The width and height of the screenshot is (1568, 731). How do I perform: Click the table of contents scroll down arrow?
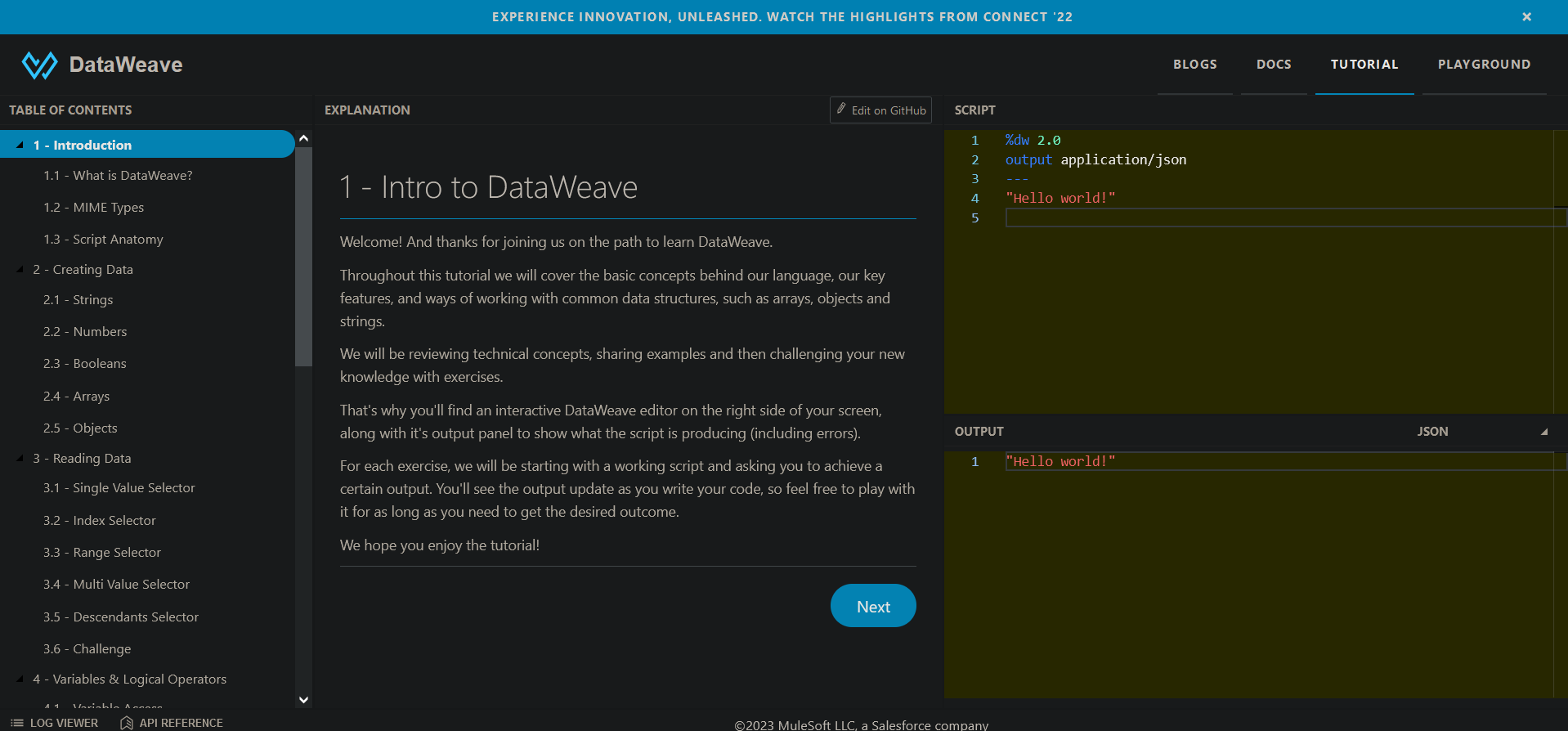303,699
